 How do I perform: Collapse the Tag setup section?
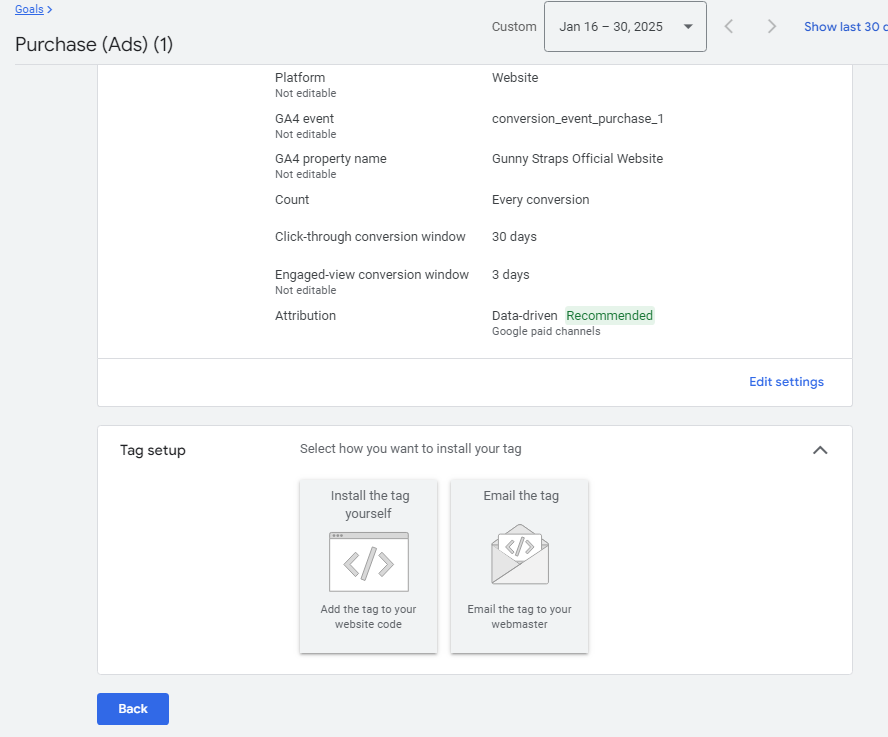point(820,450)
